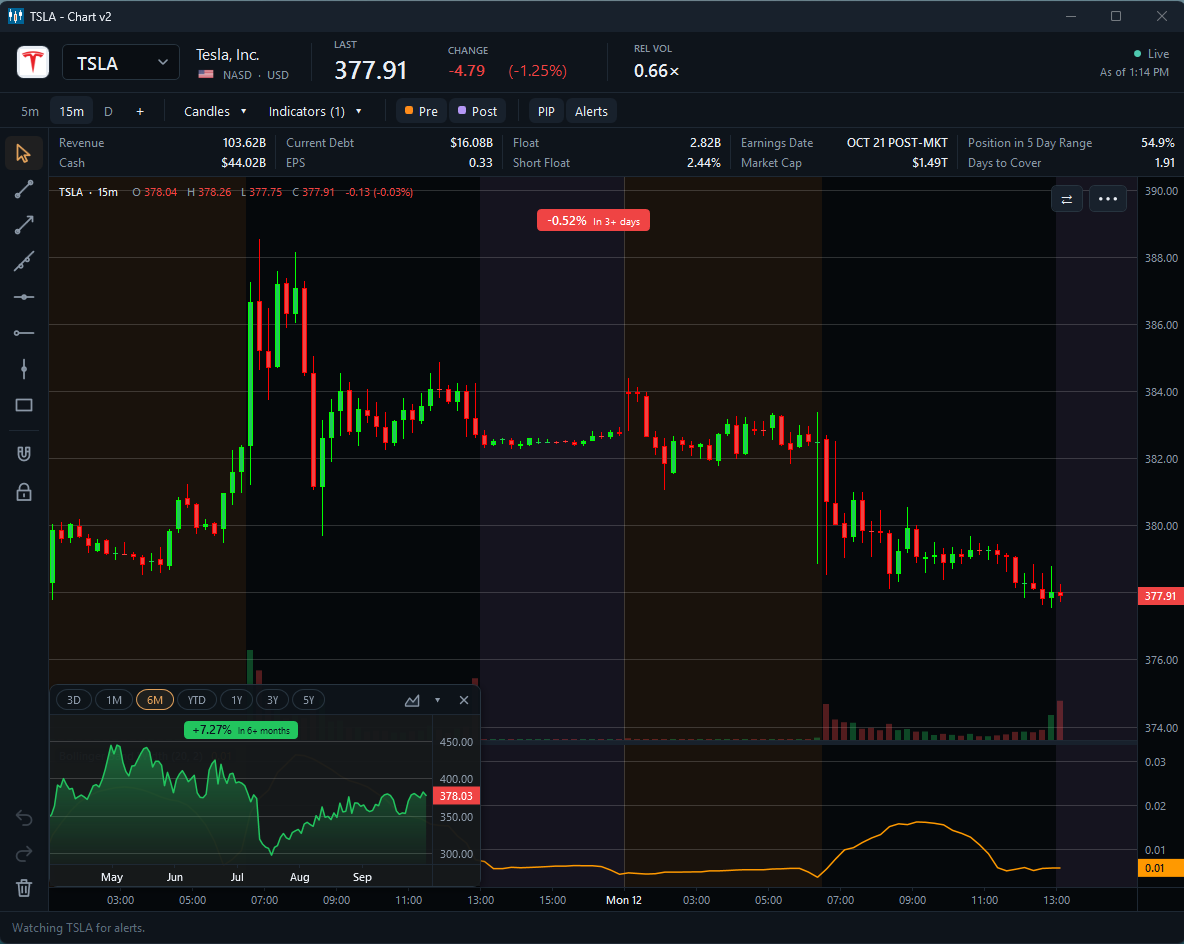Viewport: 1184px width, 944px height.
Task: Switch to the D daily timeframe
Action: (108, 111)
